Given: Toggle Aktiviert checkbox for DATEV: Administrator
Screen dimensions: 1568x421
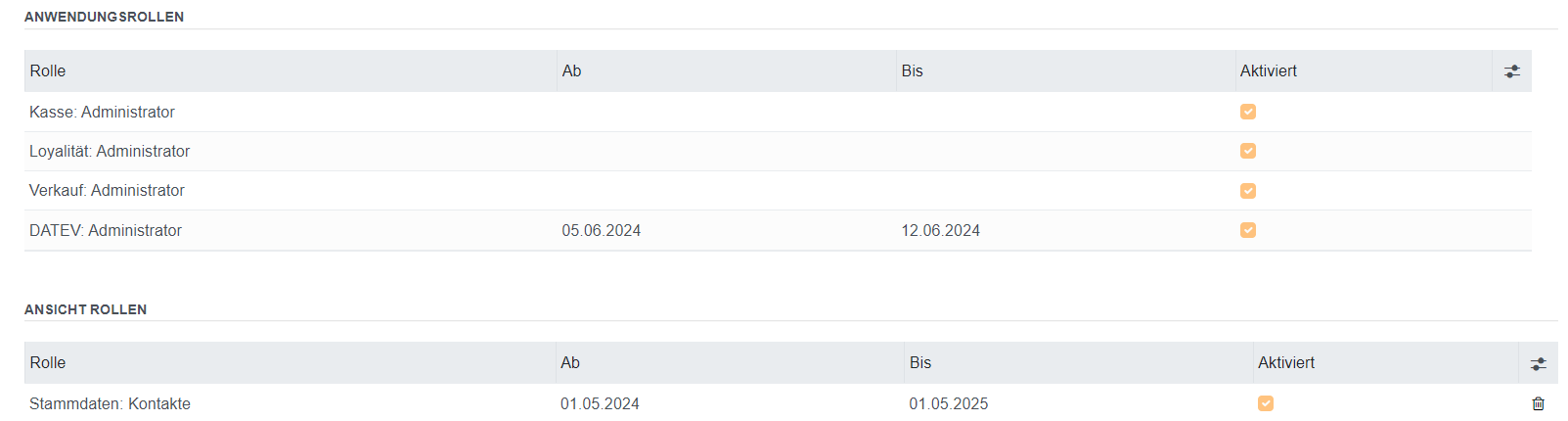Looking at the screenshot, I should click(1247, 230).
